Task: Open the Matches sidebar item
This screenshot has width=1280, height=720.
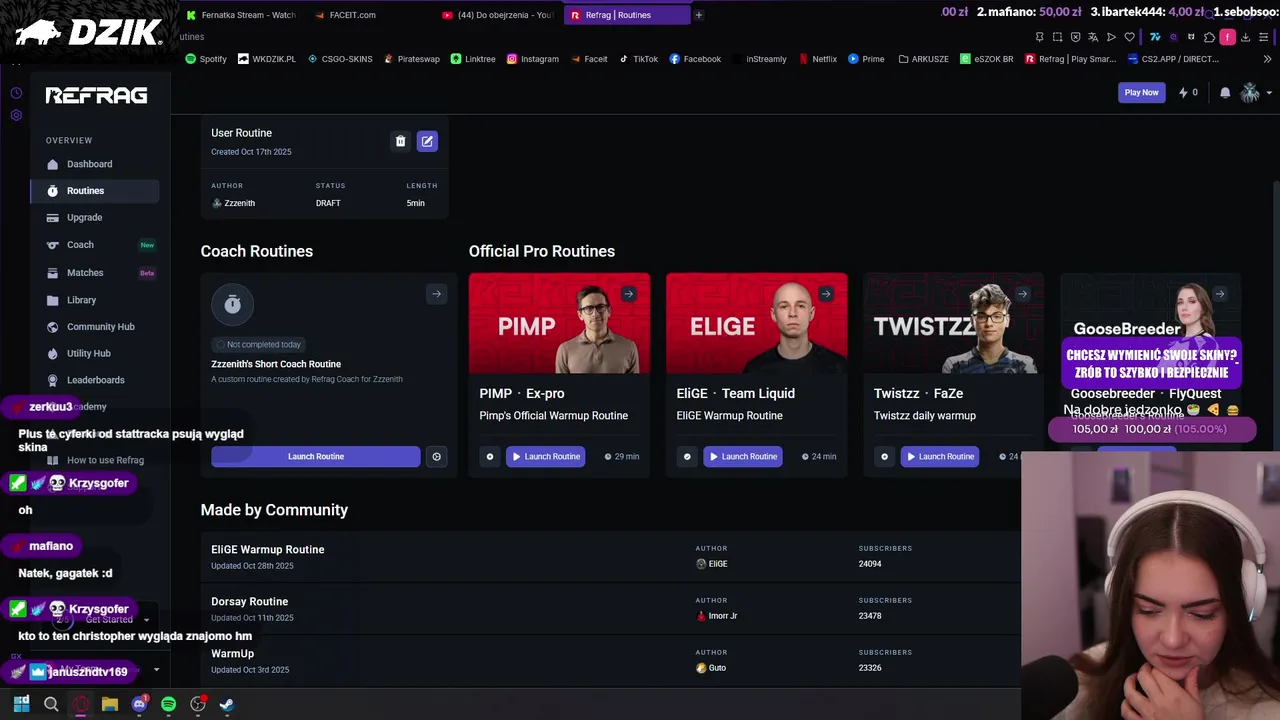Action: pos(94,272)
